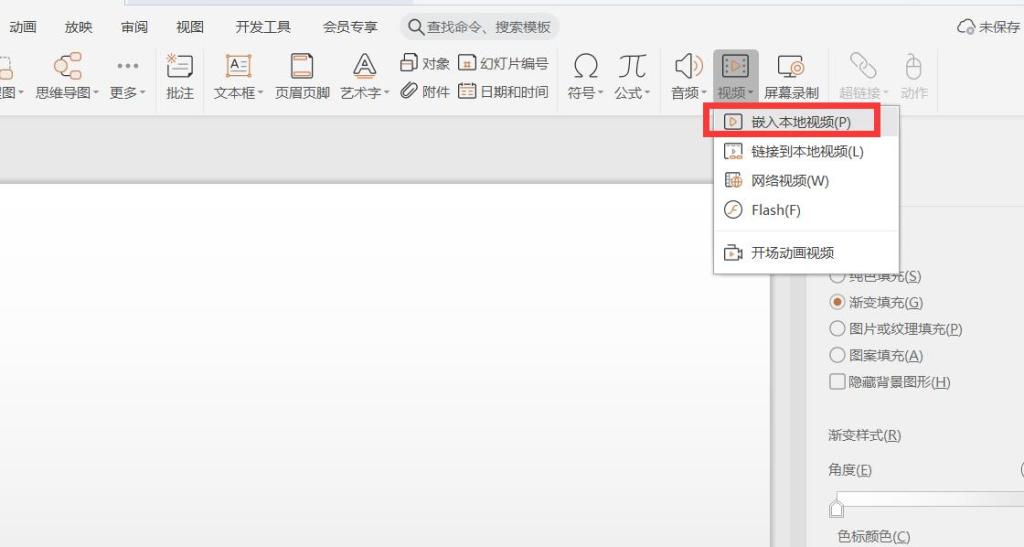Choose 开场动画视频 menu entry
Viewport: 1024px width, 547px height.
point(806,253)
